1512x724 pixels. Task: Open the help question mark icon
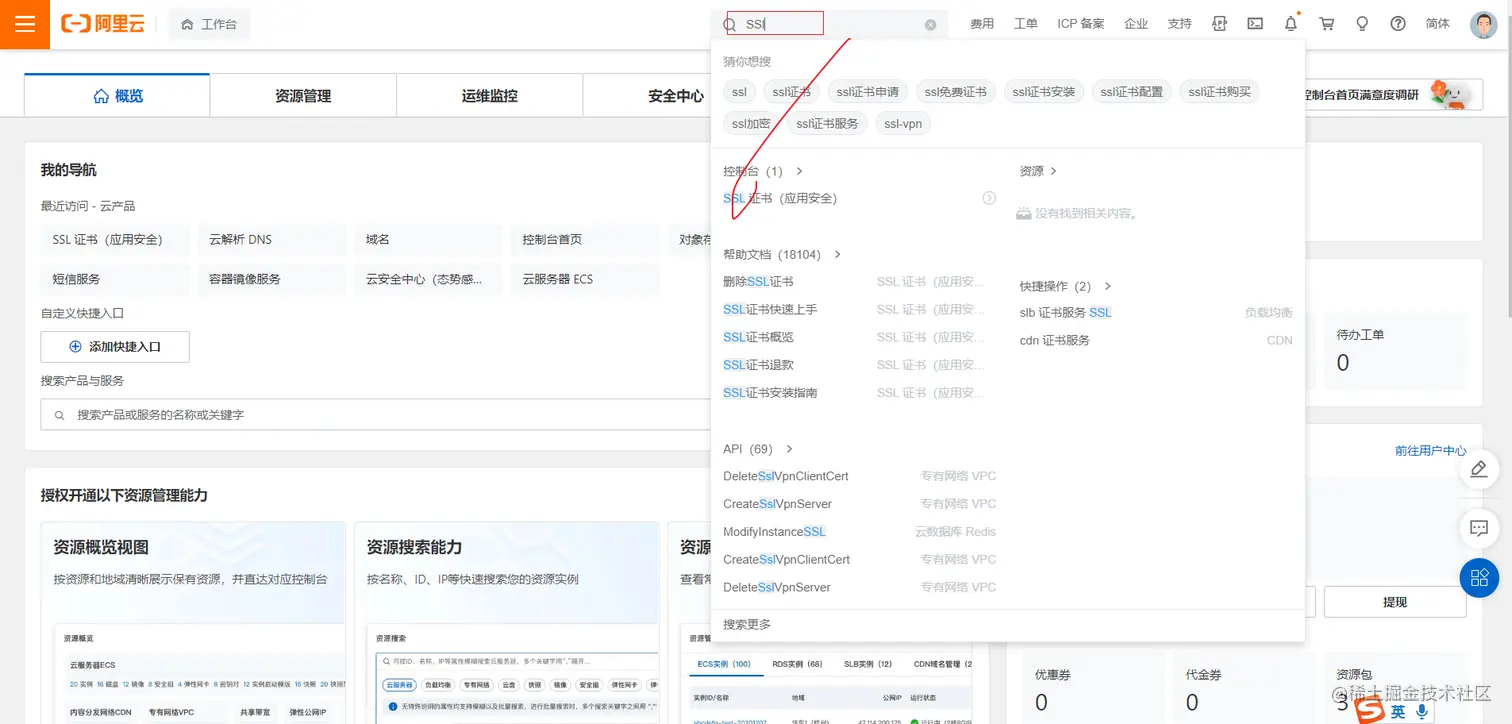1398,24
